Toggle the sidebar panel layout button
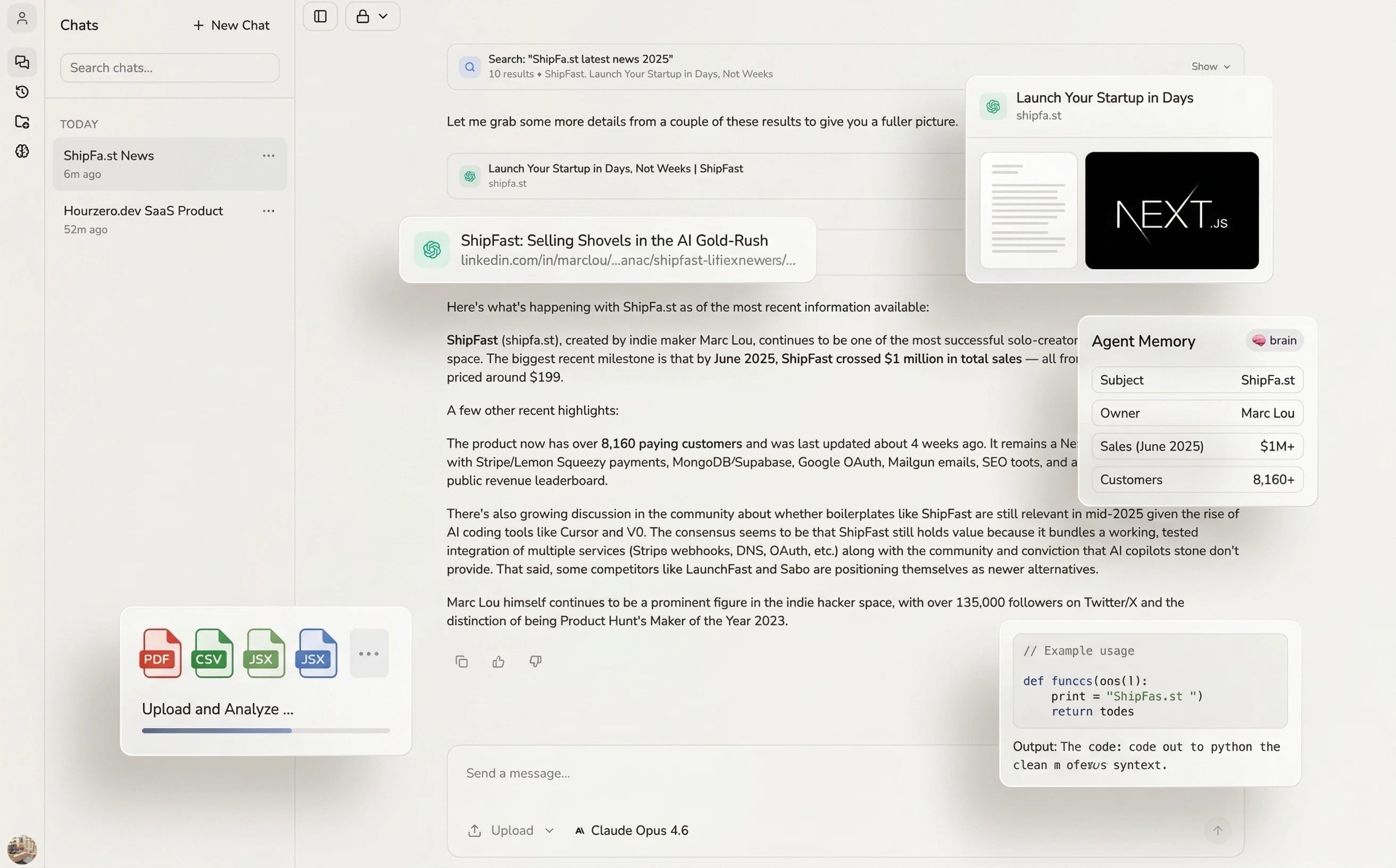The width and height of the screenshot is (1396, 868). (x=320, y=16)
